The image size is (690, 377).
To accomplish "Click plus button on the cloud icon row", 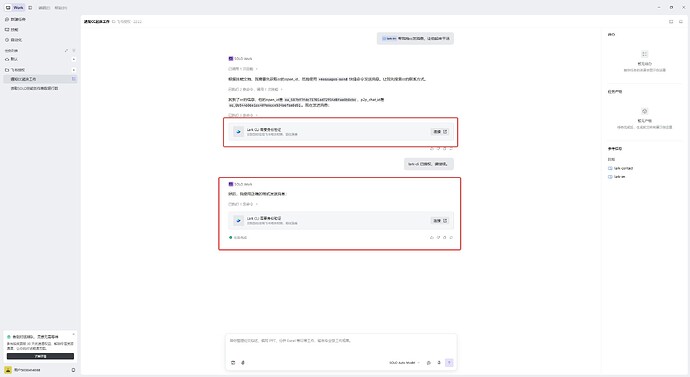I will point(73,59).
